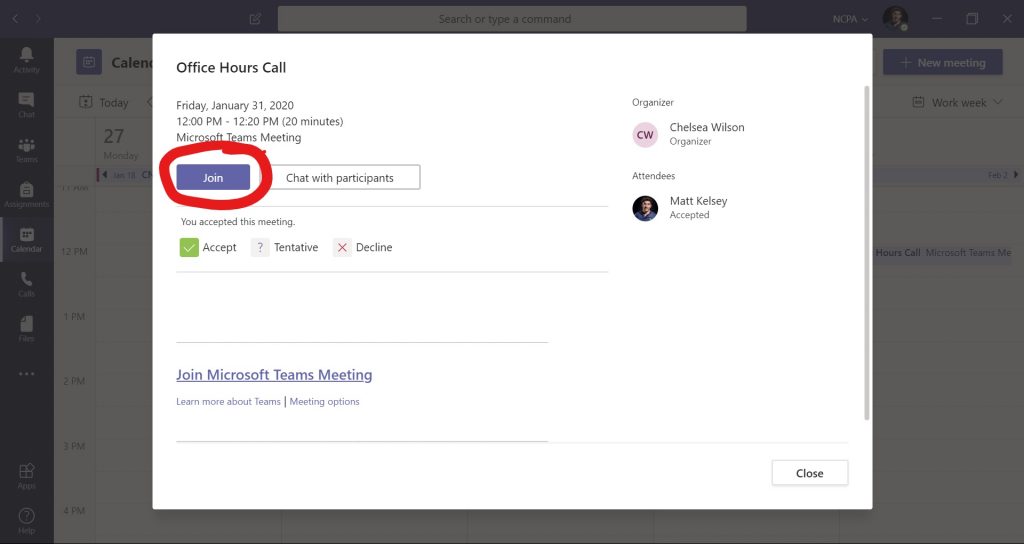
Task: Open Files in the sidebar
Action: tap(26, 328)
